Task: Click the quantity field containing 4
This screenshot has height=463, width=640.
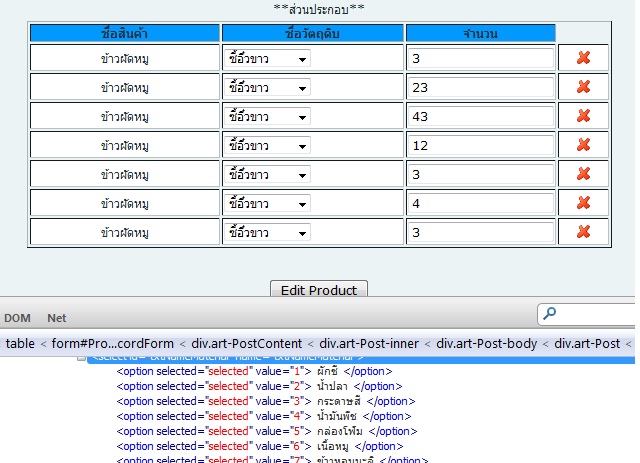Action: pyautogui.click(x=481, y=203)
